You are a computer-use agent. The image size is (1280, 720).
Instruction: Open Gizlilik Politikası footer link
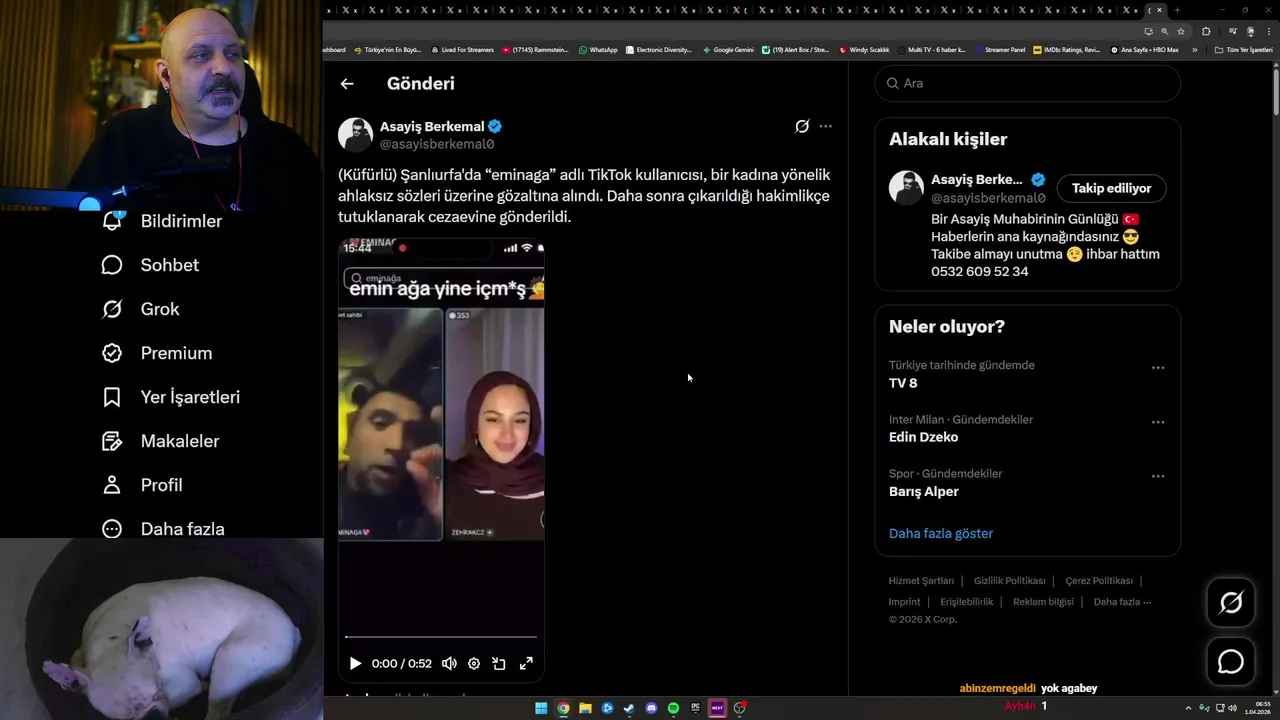click(1010, 581)
